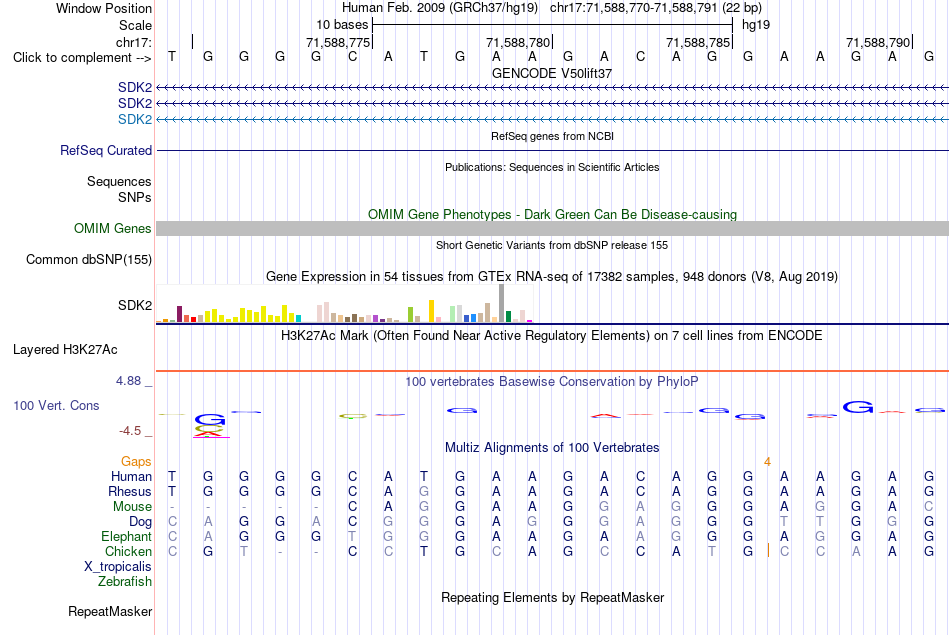Screen dimensions: 950x635
Task: Click the 'Gaps' label in the Multiz track
Action: pos(136,462)
